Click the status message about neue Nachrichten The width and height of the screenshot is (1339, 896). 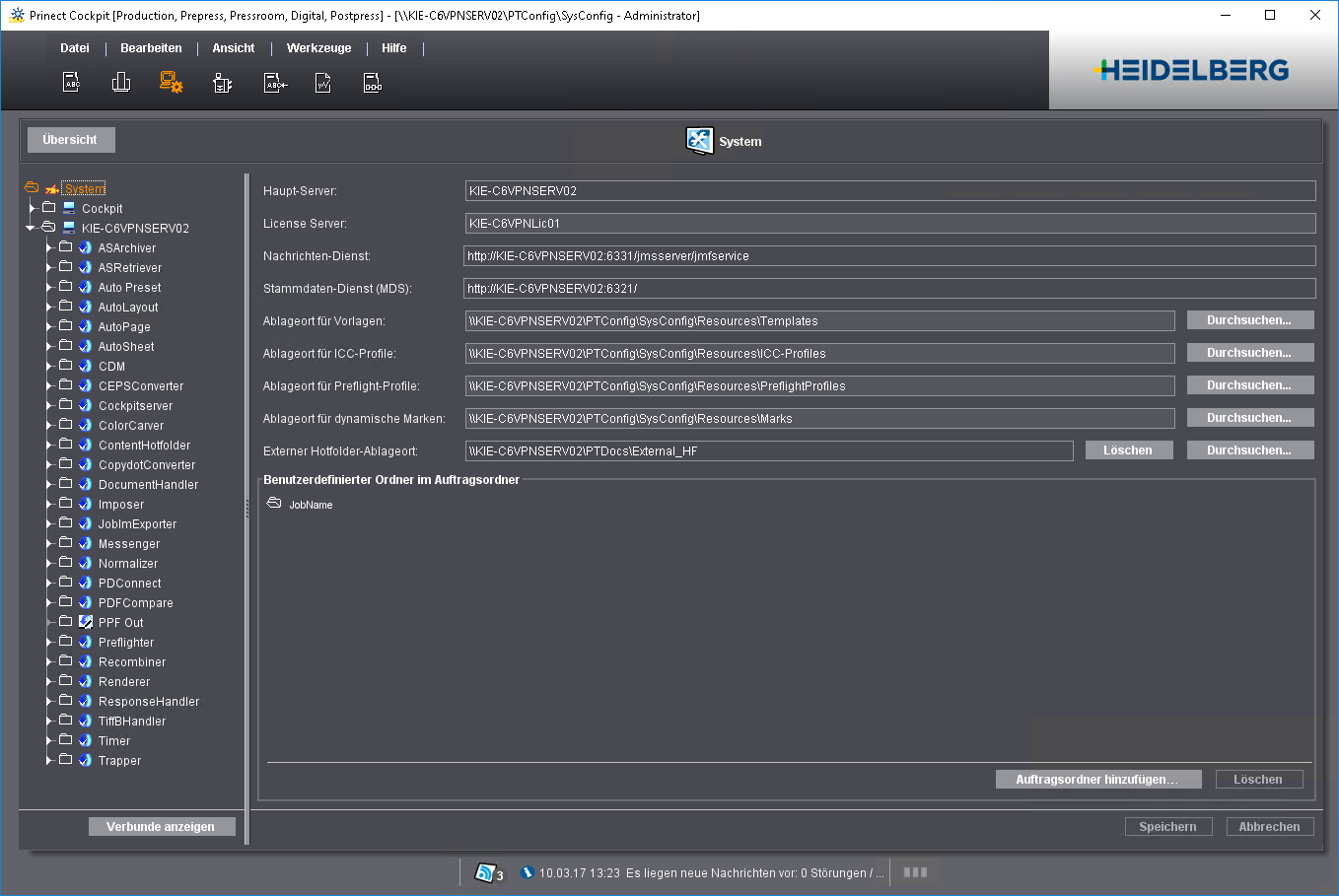click(x=754, y=873)
